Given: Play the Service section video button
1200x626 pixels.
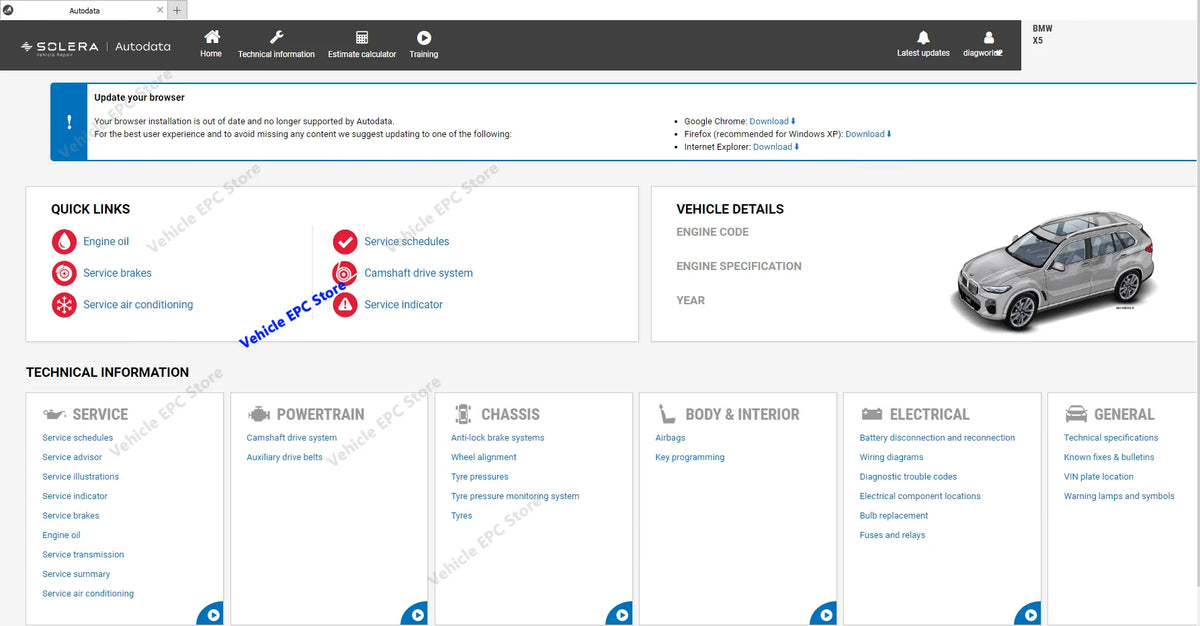Looking at the screenshot, I should point(212,614).
